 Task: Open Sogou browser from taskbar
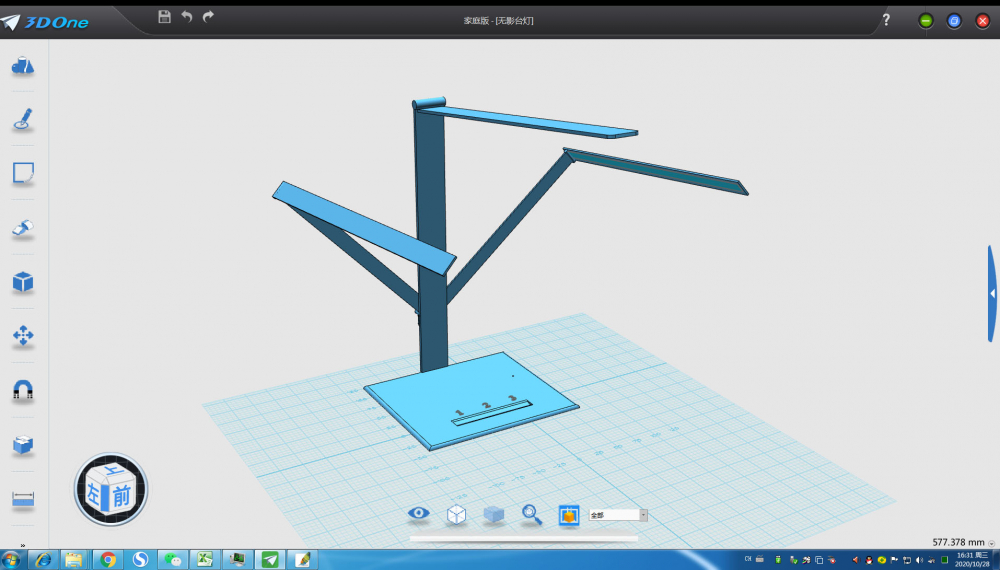click(x=140, y=560)
